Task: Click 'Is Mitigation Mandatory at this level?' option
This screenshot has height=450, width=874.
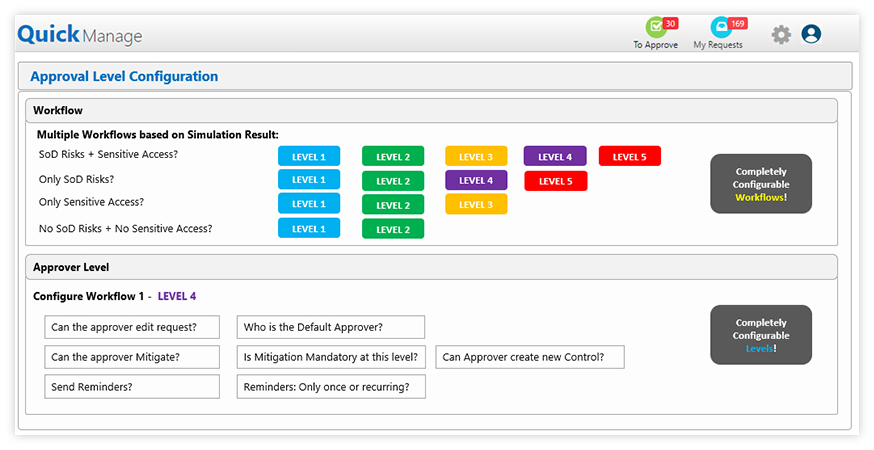Action: click(331, 357)
